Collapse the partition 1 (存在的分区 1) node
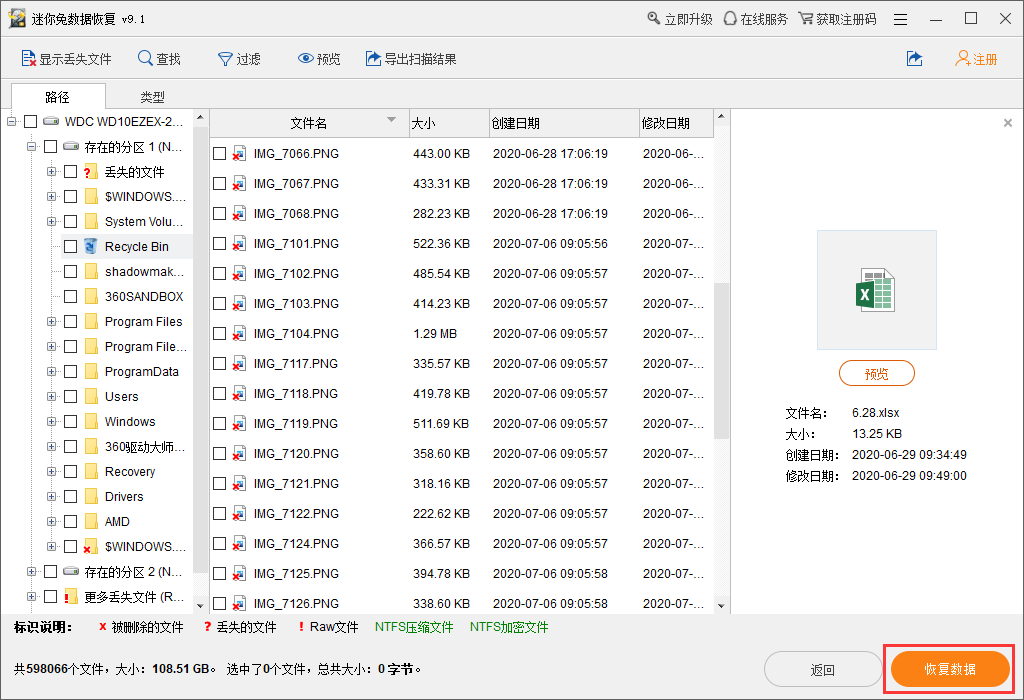 tap(31, 146)
